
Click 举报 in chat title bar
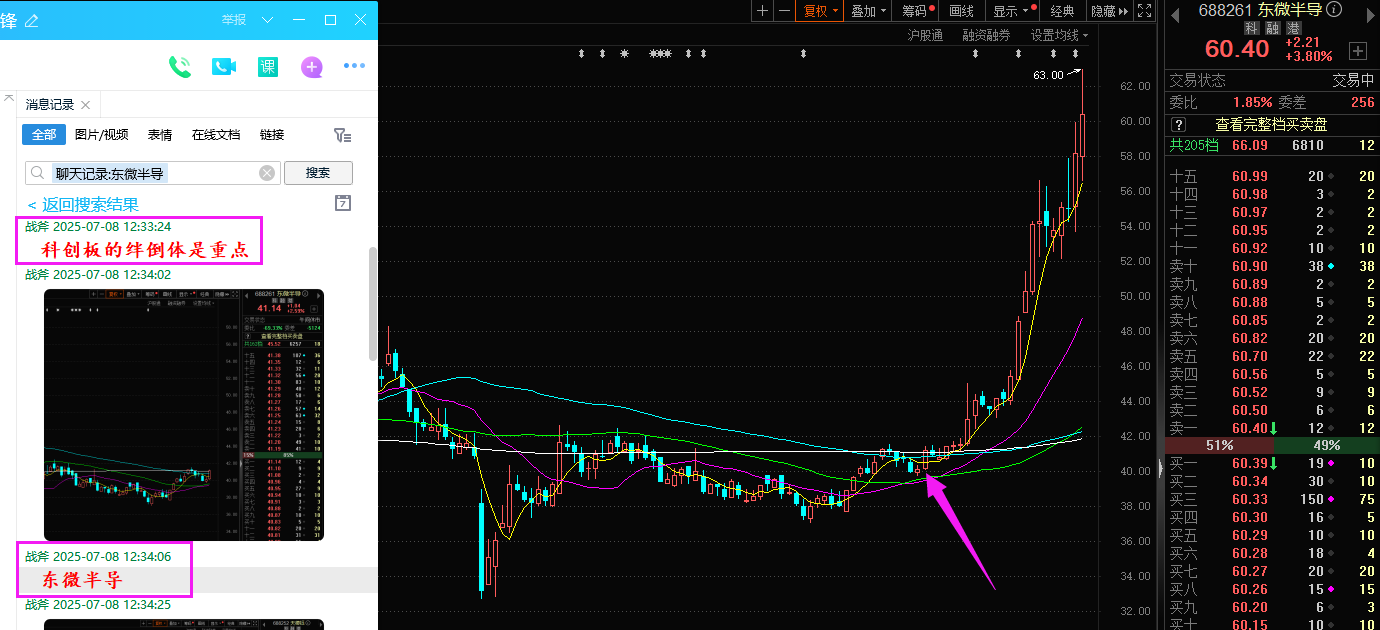(x=234, y=20)
